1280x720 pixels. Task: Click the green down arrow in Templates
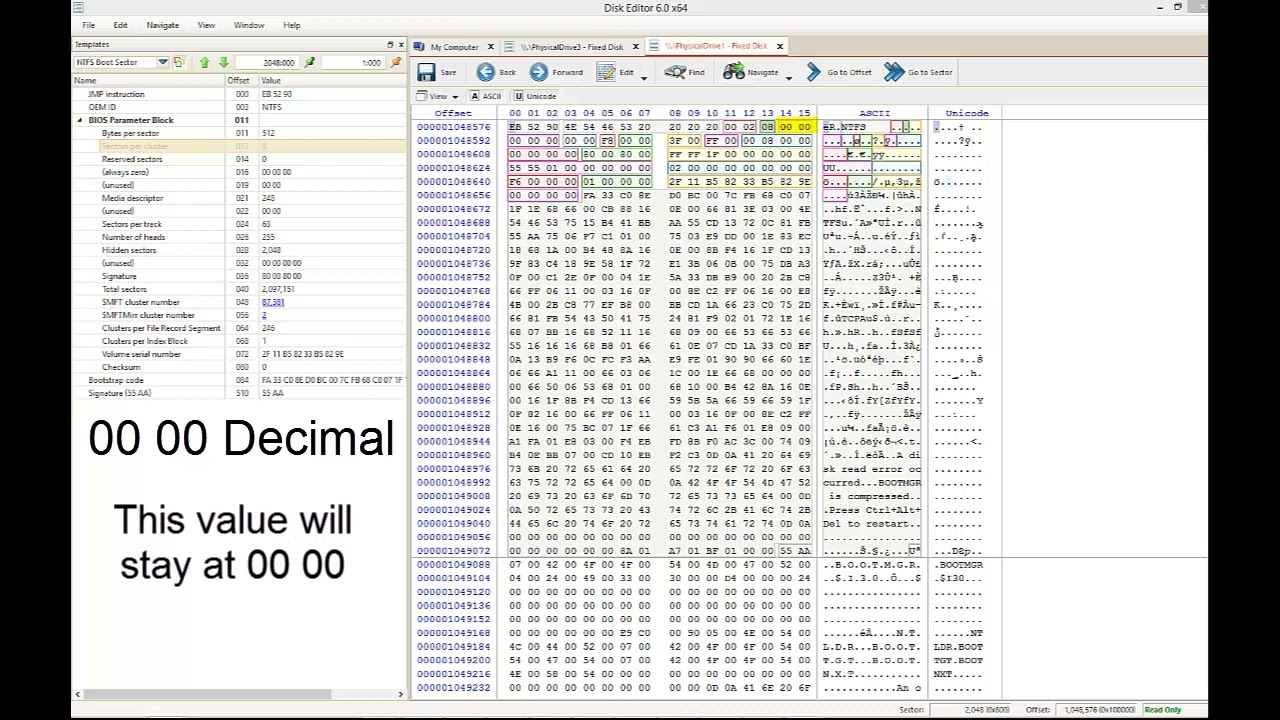[224, 62]
